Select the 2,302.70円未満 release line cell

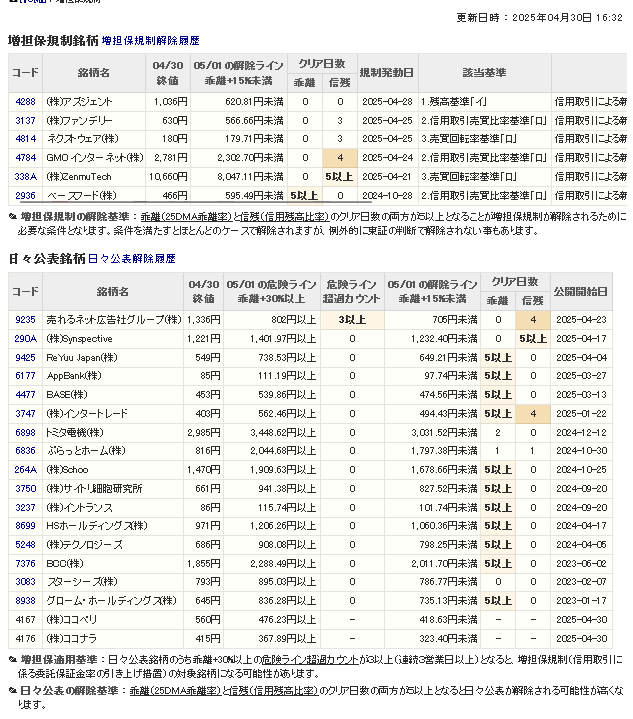click(x=238, y=158)
